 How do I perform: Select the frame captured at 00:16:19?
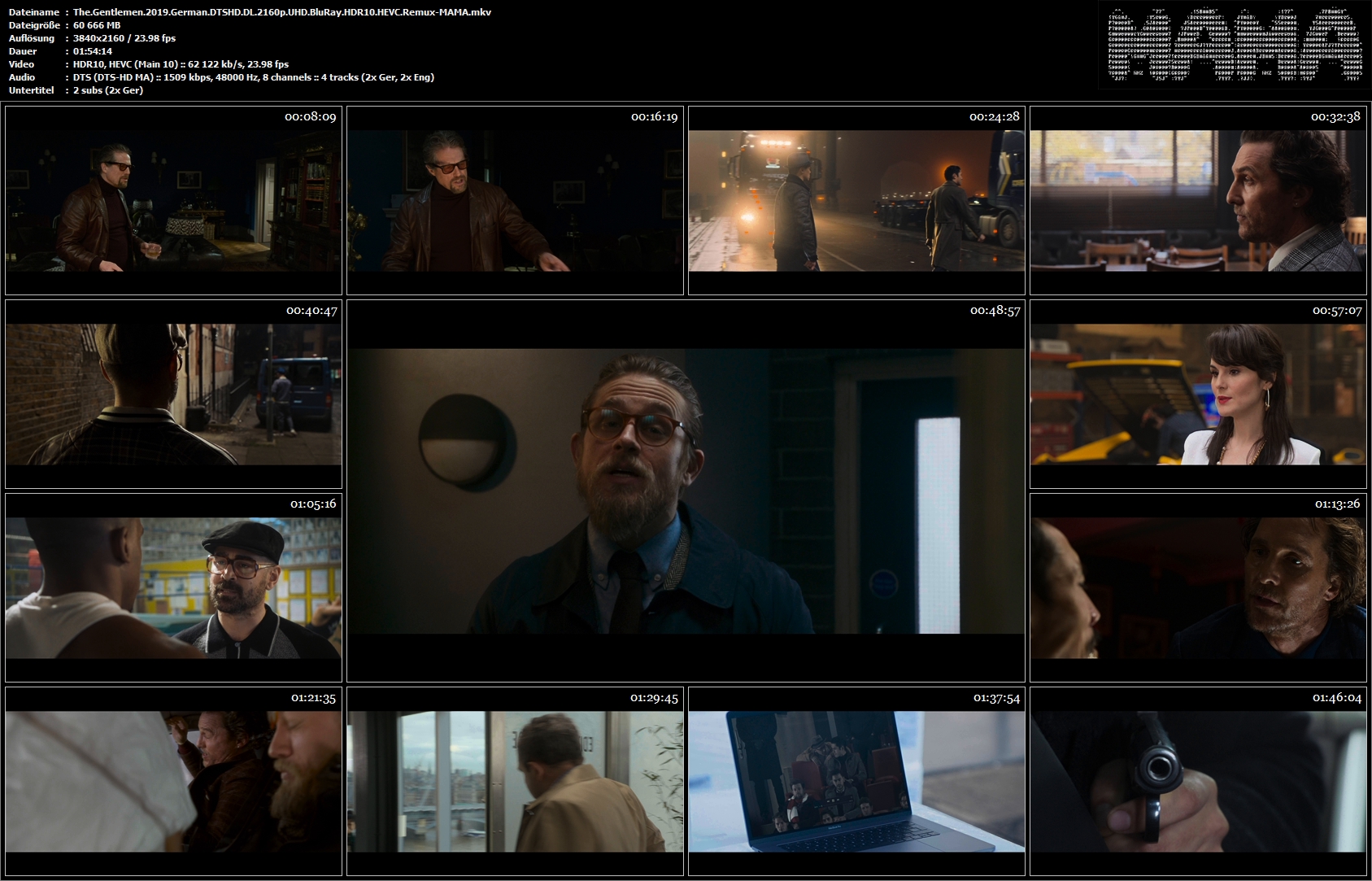click(515, 200)
